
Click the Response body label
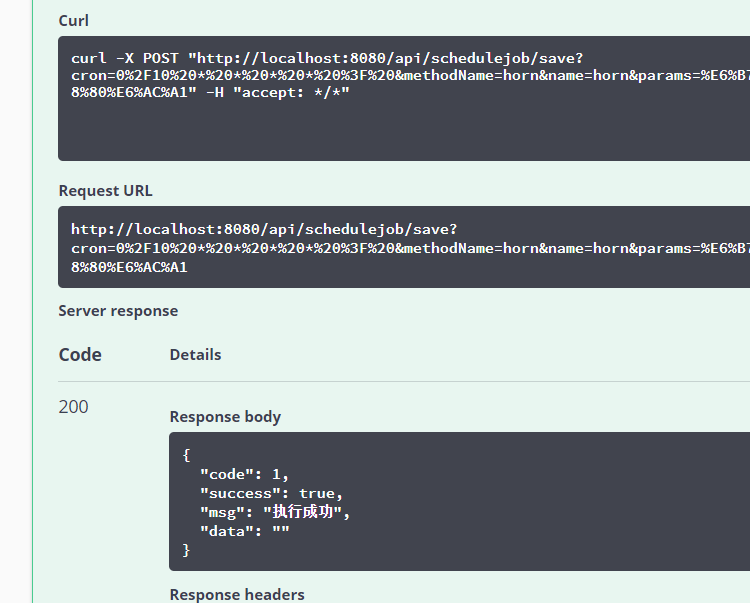[x=225, y=417]
